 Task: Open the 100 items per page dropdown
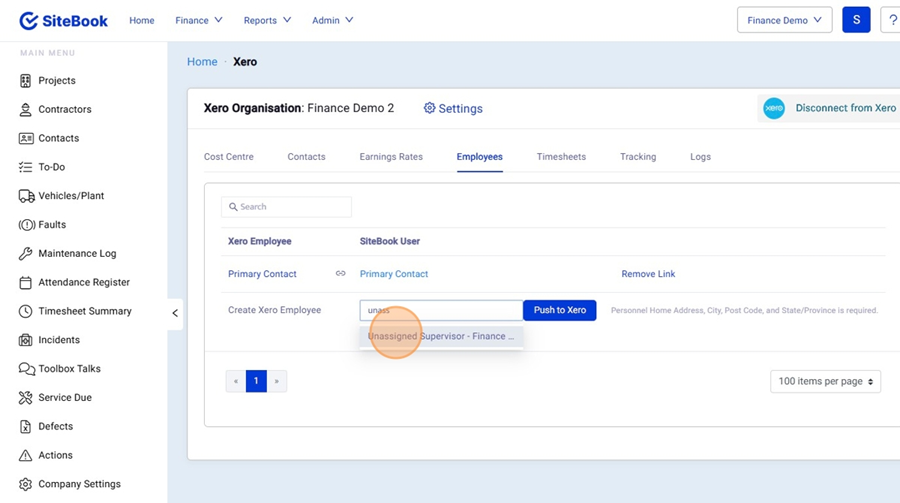point(825,381)
